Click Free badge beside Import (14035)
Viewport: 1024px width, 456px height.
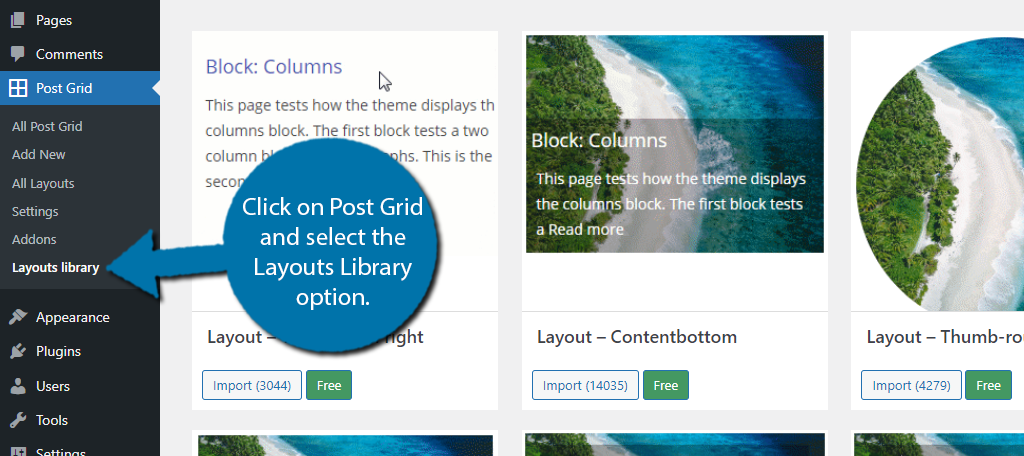pos(665,385)
